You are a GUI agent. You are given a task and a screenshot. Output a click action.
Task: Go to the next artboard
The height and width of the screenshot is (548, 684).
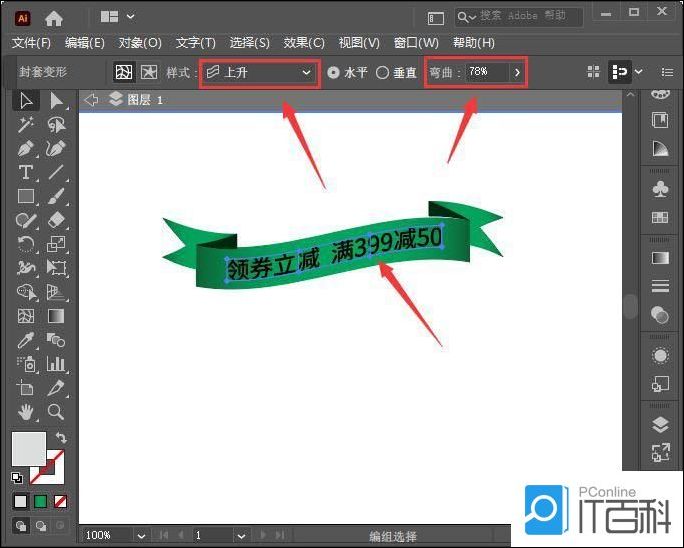point(263,535)
